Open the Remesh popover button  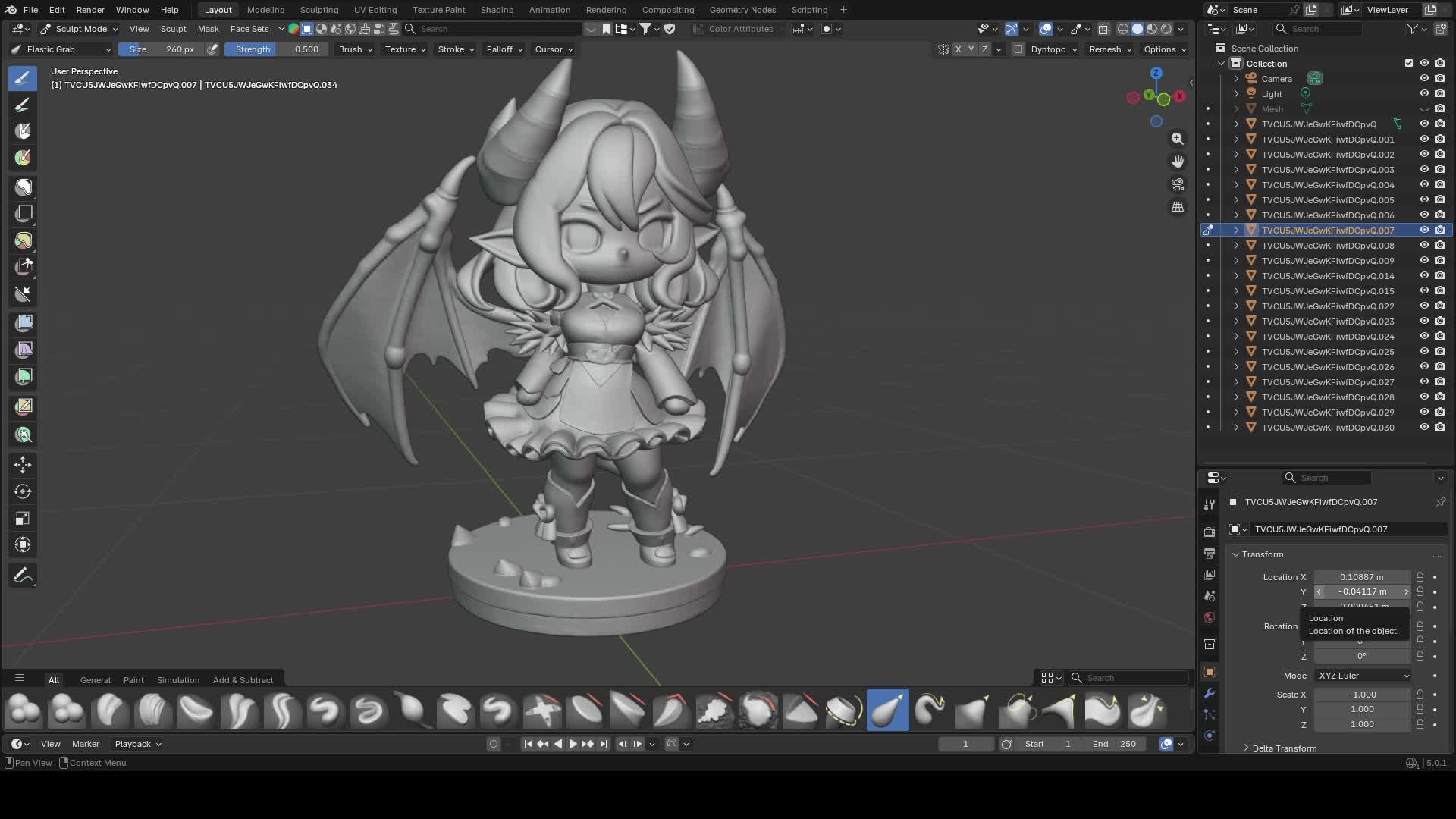point(1109,49)
